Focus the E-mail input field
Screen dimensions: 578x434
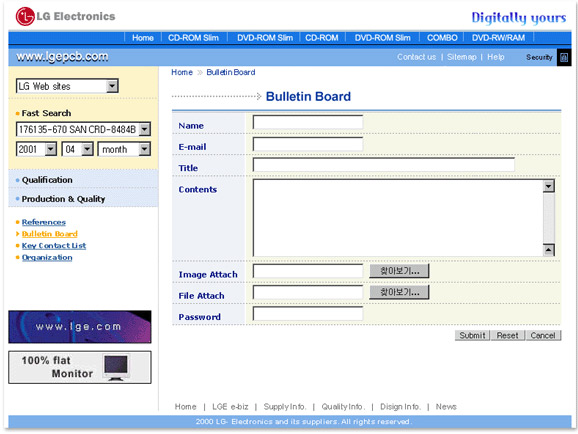308,144
